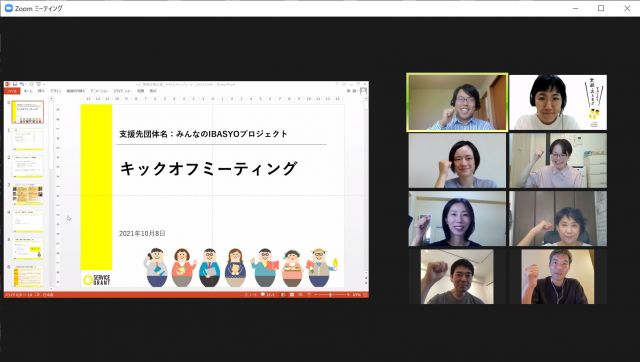Switch to the Slide Show (スライドショー) ribbon tab
The width and height of the screenshot is (640, 362).
tap(122, 91)
